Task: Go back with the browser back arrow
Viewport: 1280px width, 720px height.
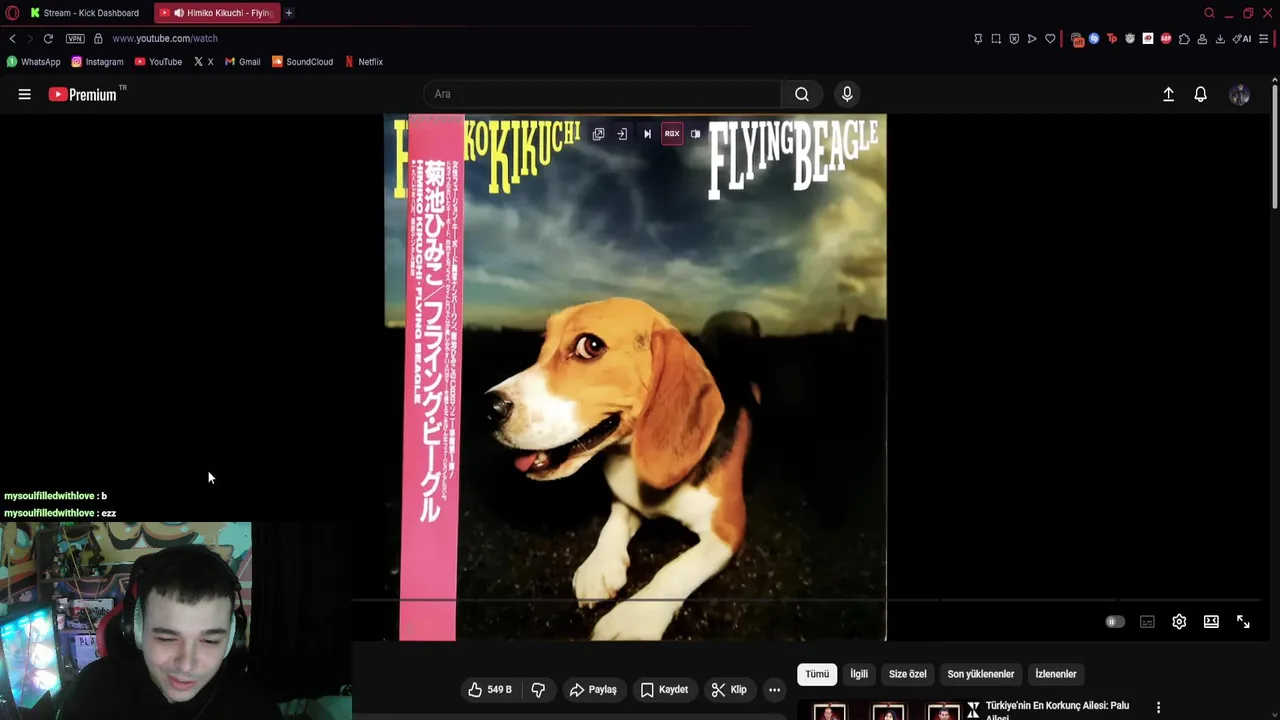Action: (x=12, y=38)
